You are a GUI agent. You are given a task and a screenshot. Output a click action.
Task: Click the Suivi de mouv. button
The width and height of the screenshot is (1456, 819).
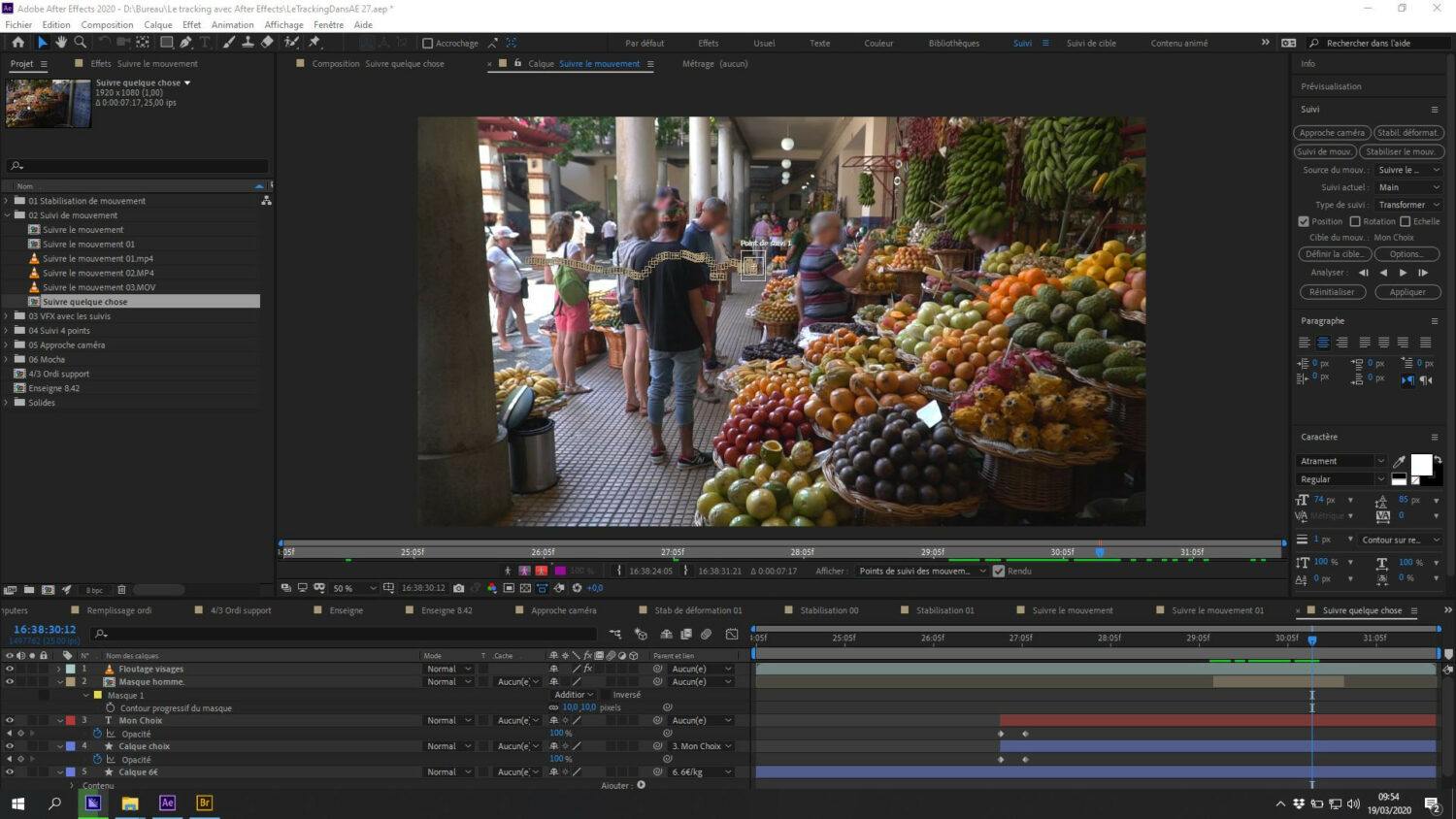point(1325,151)
